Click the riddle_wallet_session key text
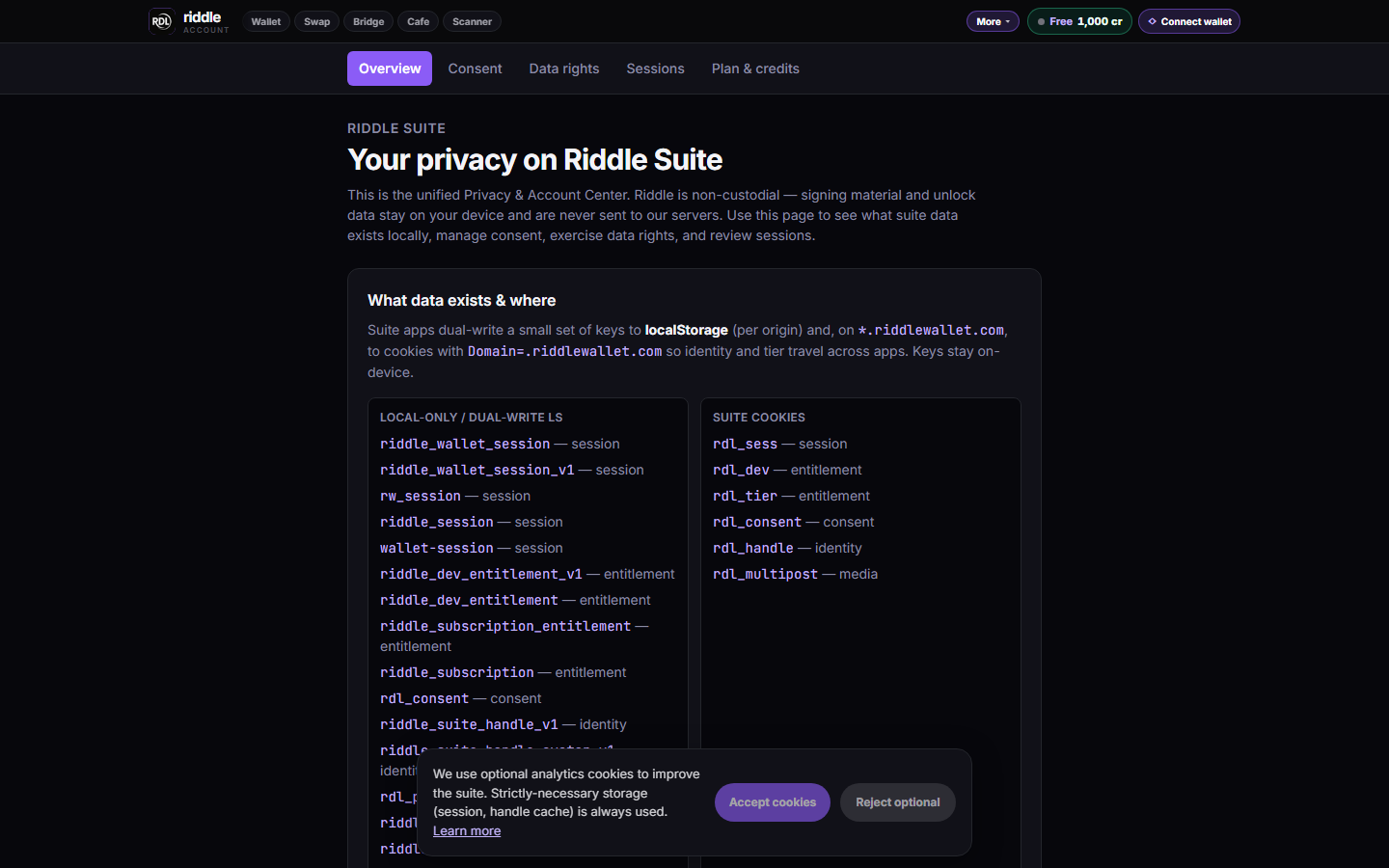This screenshot has height=868, width=1389. coord(465,444)
